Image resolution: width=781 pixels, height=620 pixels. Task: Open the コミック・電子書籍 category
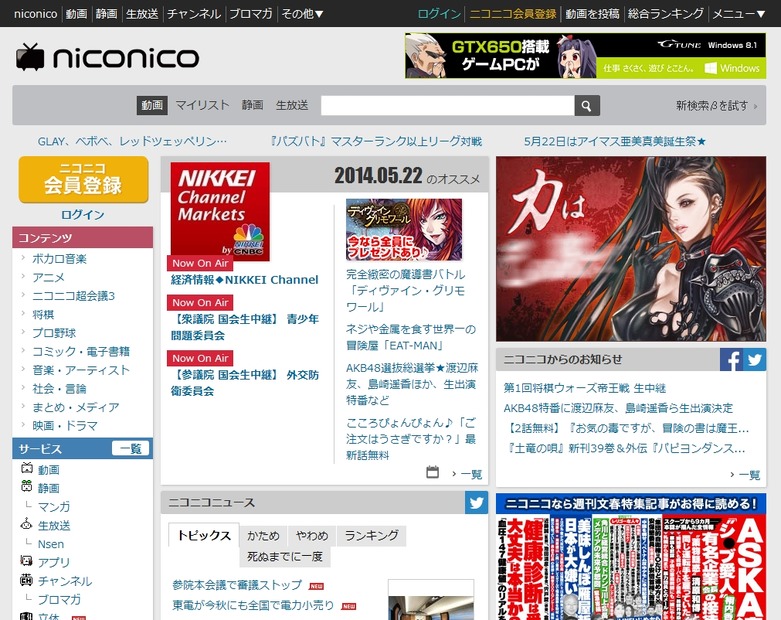pyautogui.click(x=81, y=352)
